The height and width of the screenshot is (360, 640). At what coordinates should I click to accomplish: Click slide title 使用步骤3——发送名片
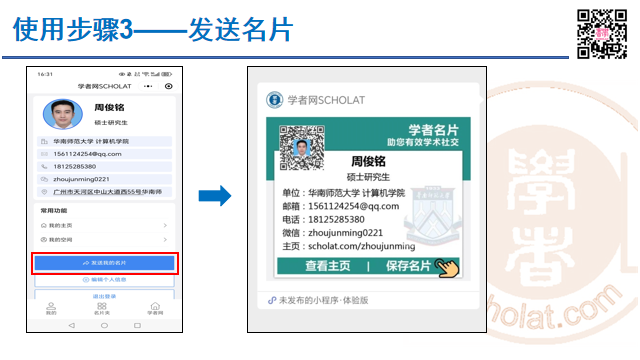[153, 29]
